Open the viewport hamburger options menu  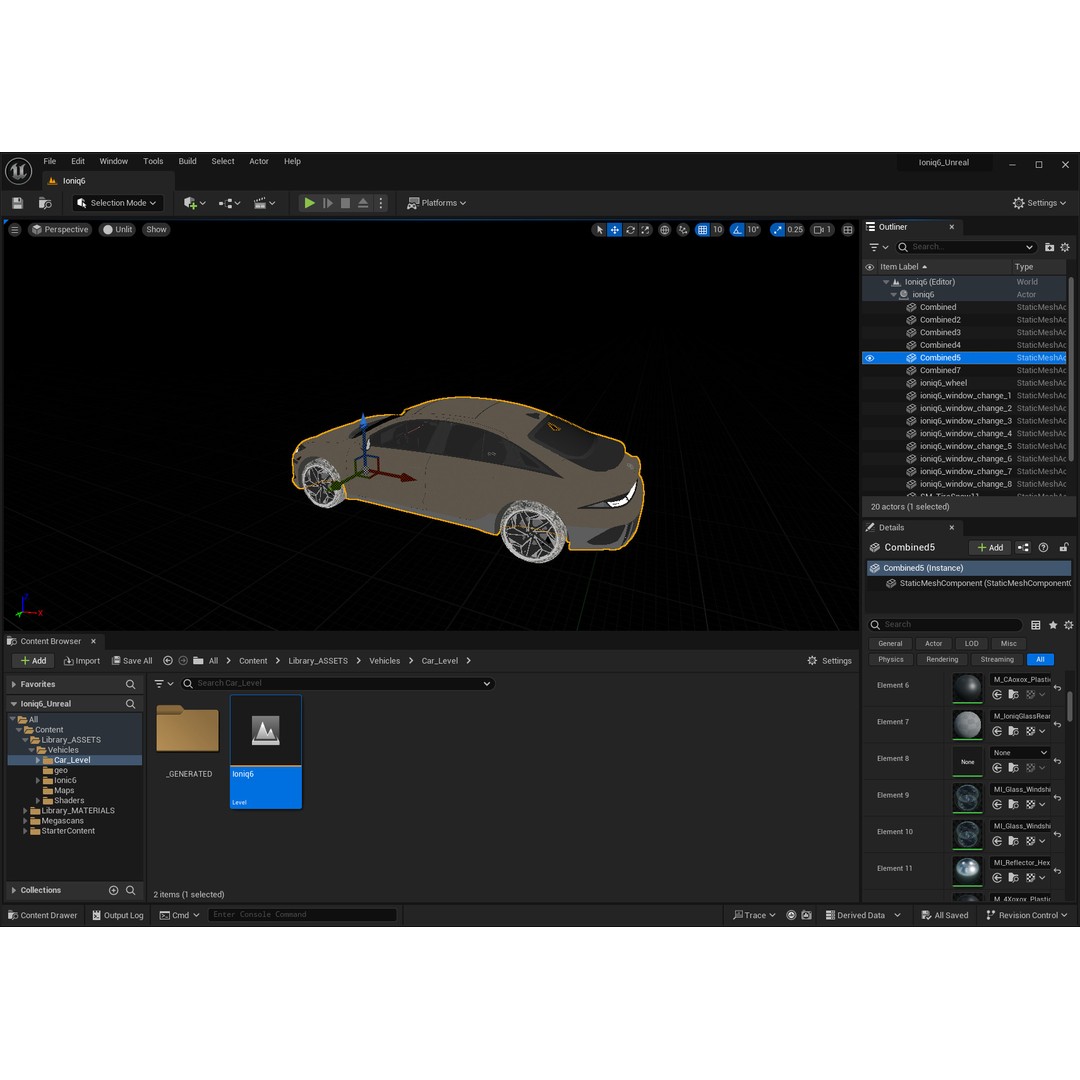[14, 229]
